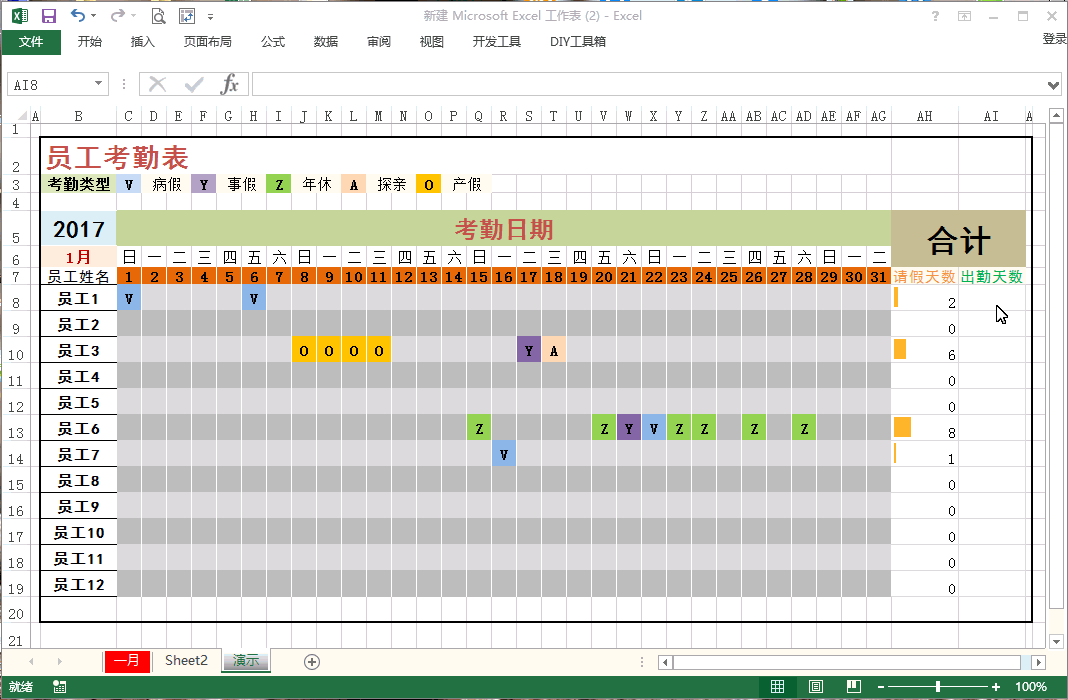Open the Name Box dropdown arrow
The height and width of the screenshot is (700, 1068).
pyautogui.click(x=99, y=85)
